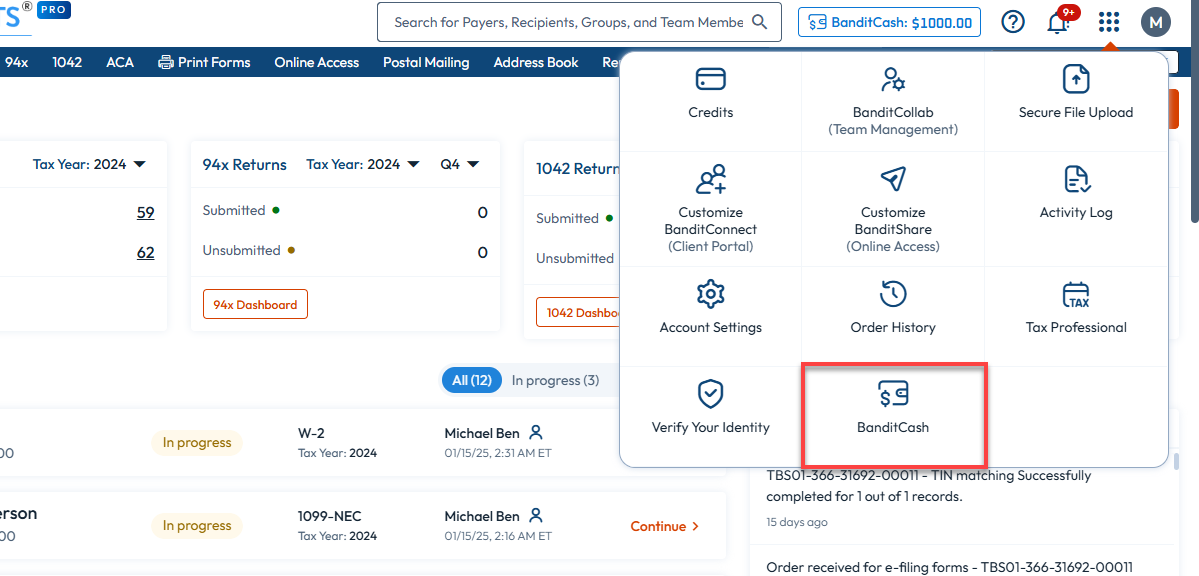Image resolution: width=1199 pixels, height=576 pixels.
Task: Click 94x Submitted status label
Action: (x=234, y=210)
